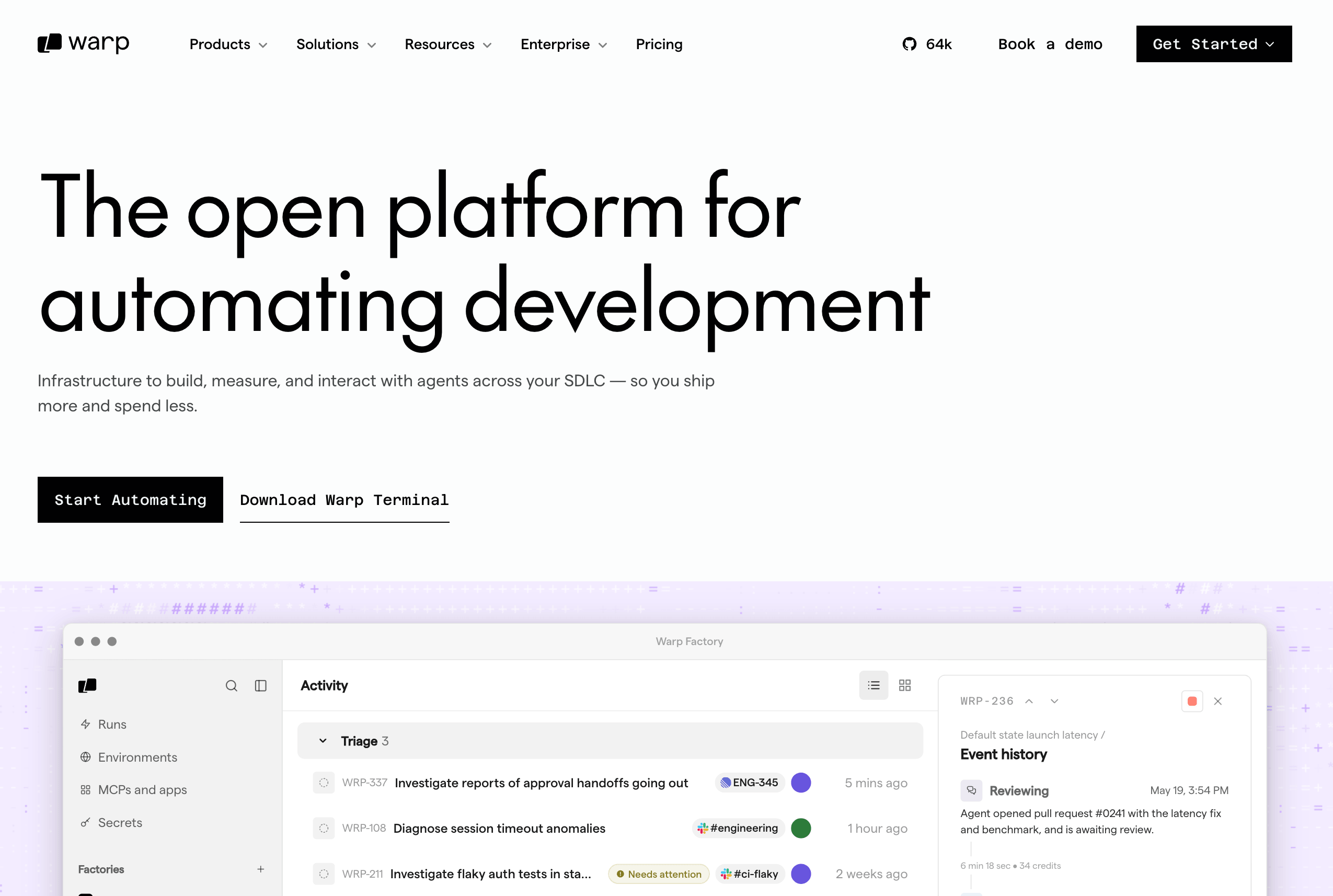Image resolution: width=1333 pixels, height=896 pixels.
Task: Click status circle icon for WRP-108
Action: (324, 828)
